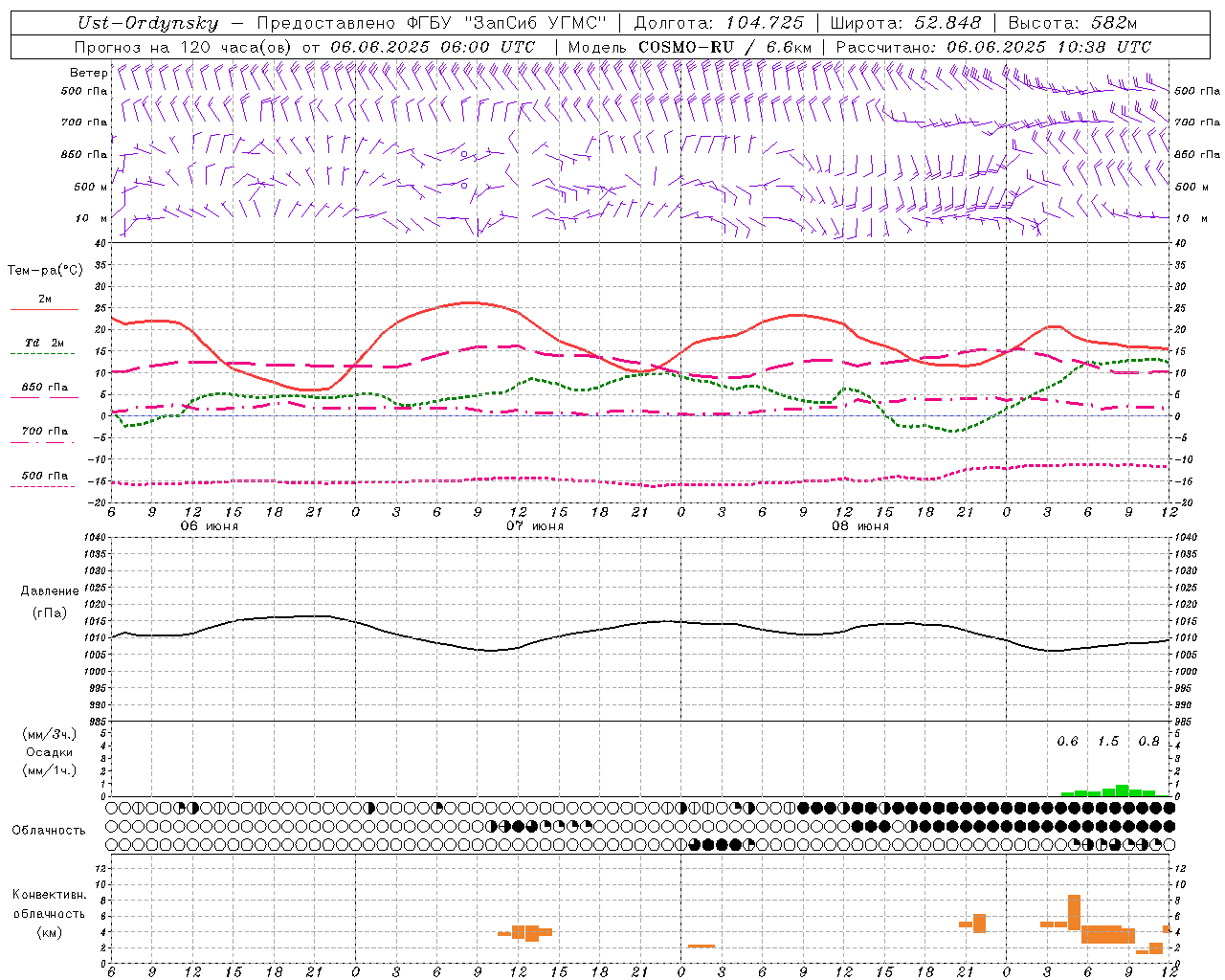The image size is (1225, 980).
Task: Click the Широта: 52.848 value
Action: click(907, 23)
